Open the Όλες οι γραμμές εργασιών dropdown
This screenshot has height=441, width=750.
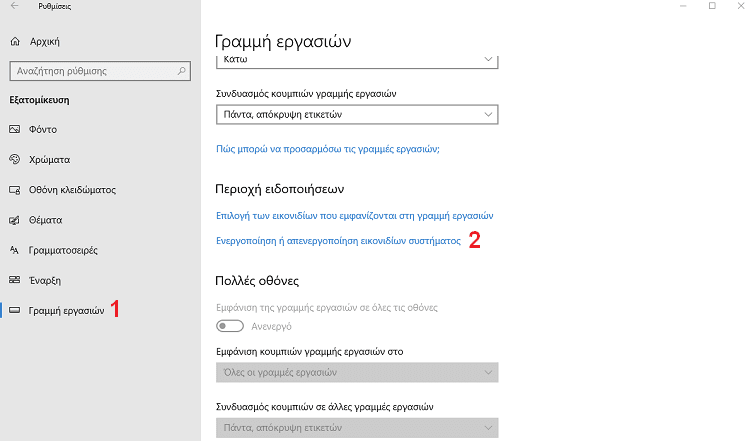(357, 372)
